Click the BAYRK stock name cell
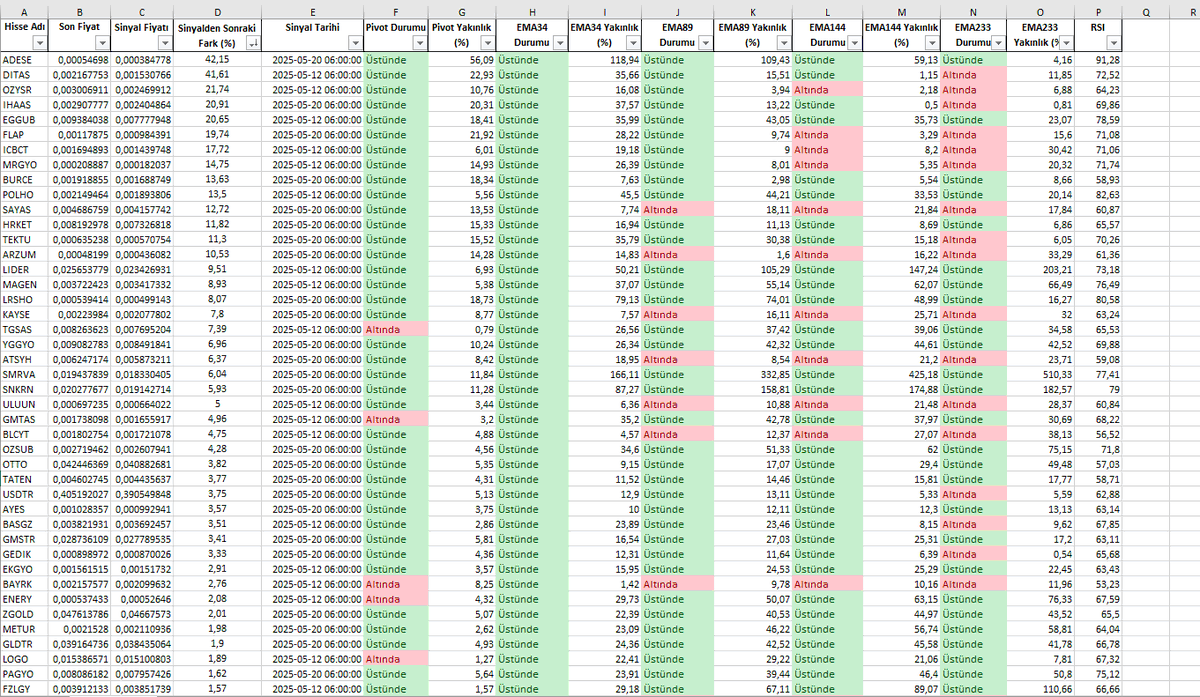 23,583
